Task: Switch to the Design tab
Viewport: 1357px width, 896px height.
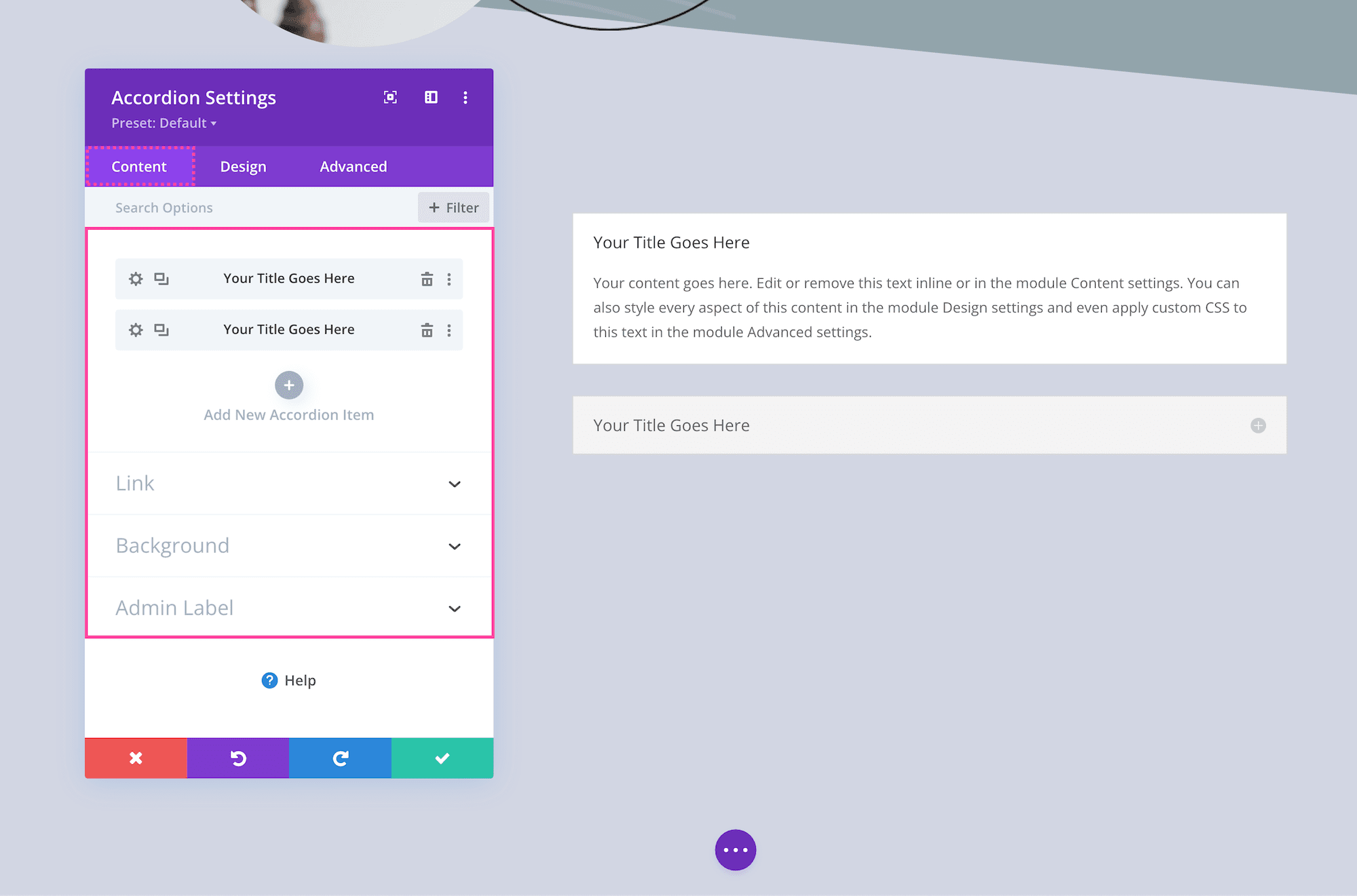Action: click(243, 166)
